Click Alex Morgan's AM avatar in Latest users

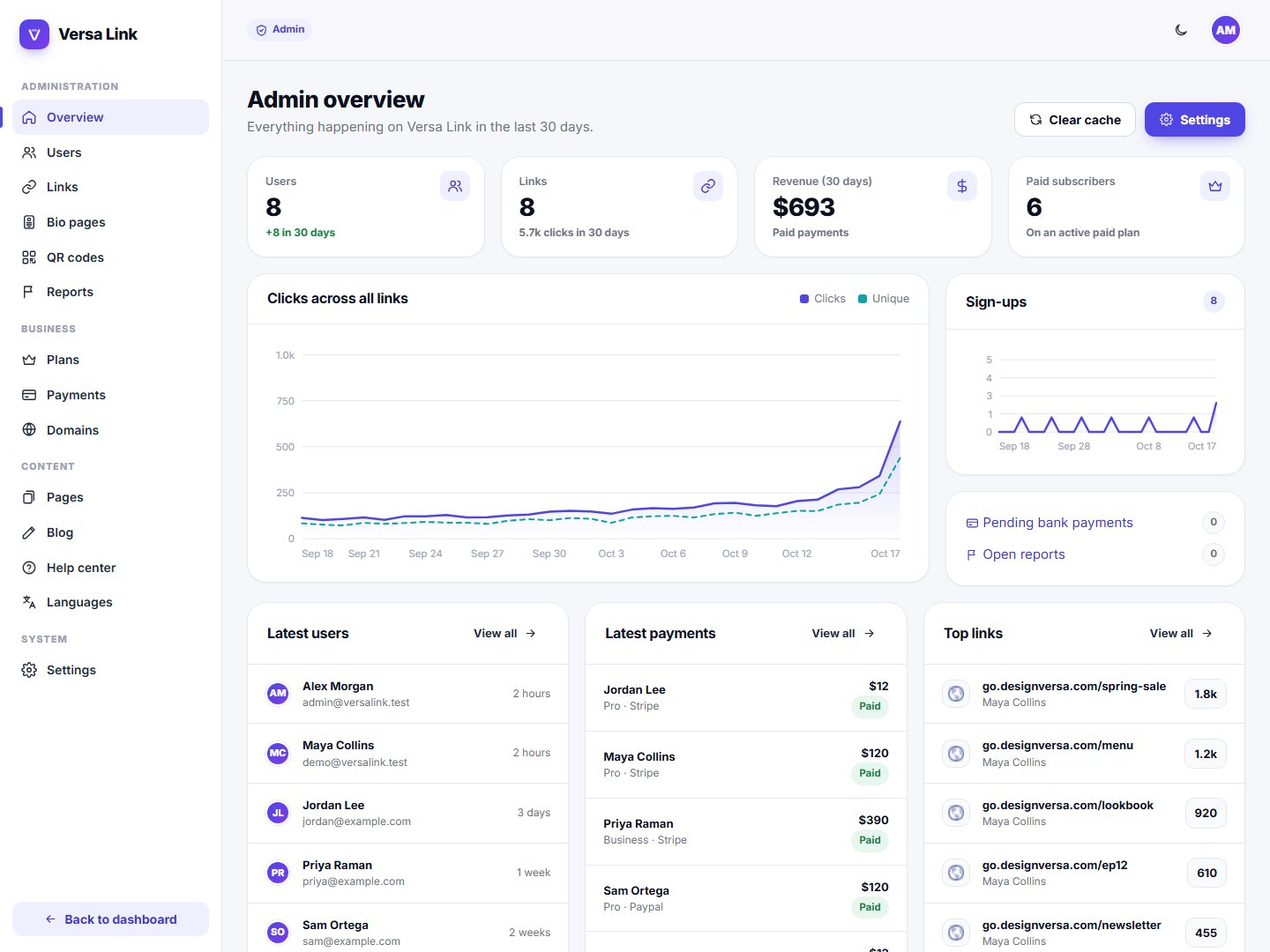click(x=278, y=694)
